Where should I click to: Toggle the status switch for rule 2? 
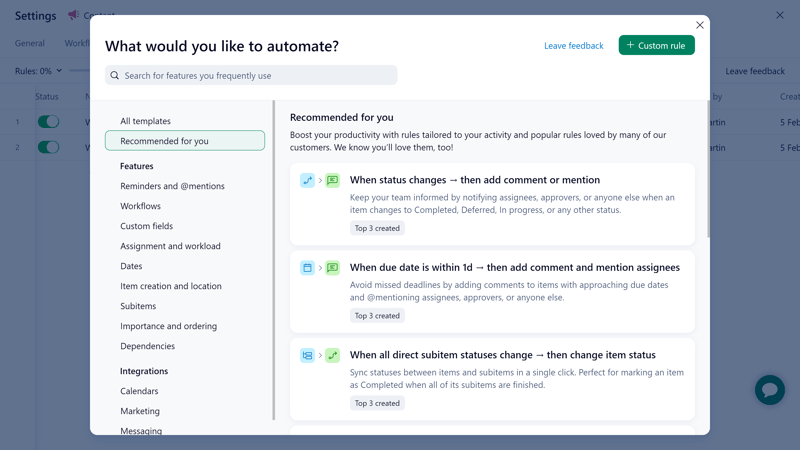point(48,147)
